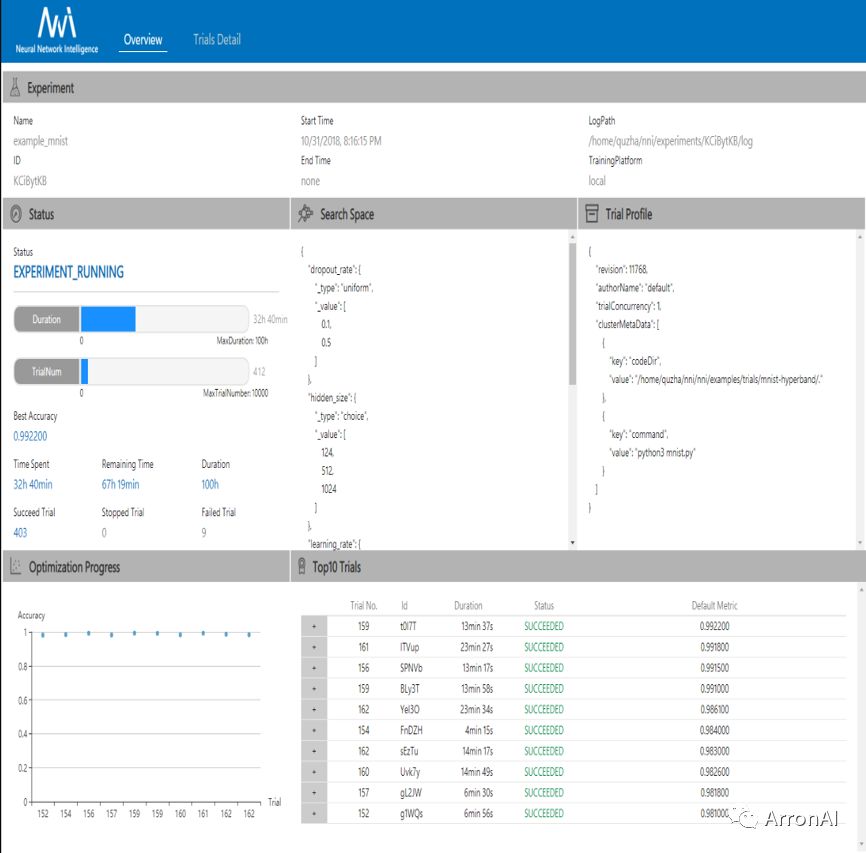Click the Experiment flask icon
Screen dimensions: 866x853
click(15, 88)
